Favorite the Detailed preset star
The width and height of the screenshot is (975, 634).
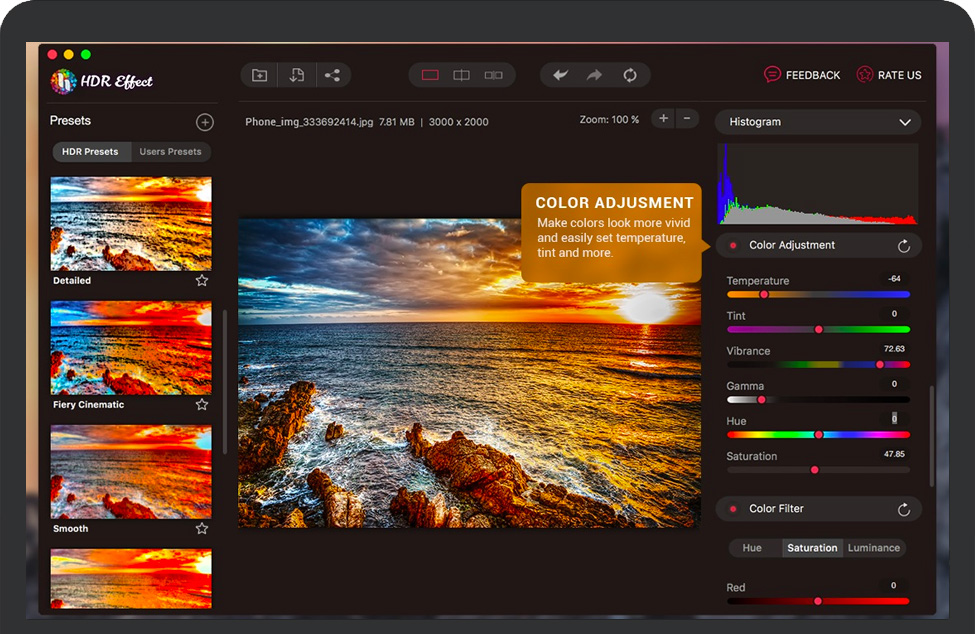[202, 281]
